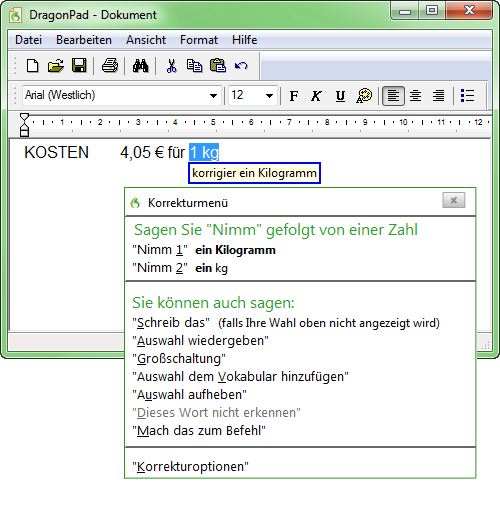The width and height of the screenshot is (500, 526).
Task: Close the Korrekturmenü panel
Action: [454, 200]
